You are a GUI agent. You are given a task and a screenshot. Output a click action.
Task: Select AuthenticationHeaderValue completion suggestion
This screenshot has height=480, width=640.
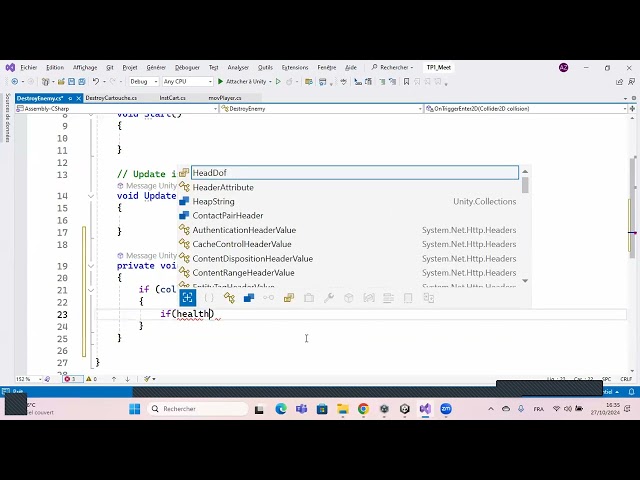pos(349,230)
